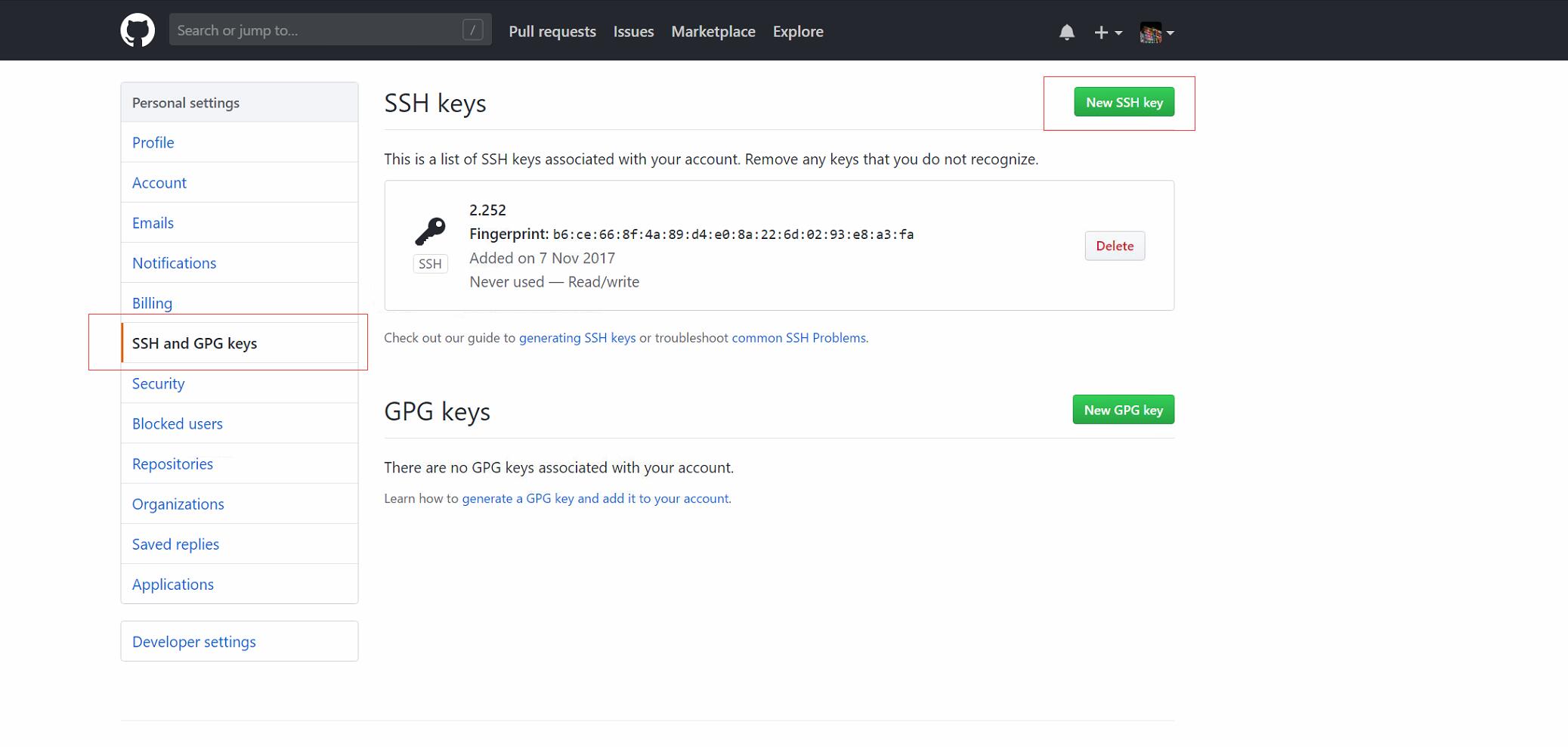Click the SSH key title 2.252
Screen dimensions: 1568x747
pyautogui.click(x=487, y=209)
